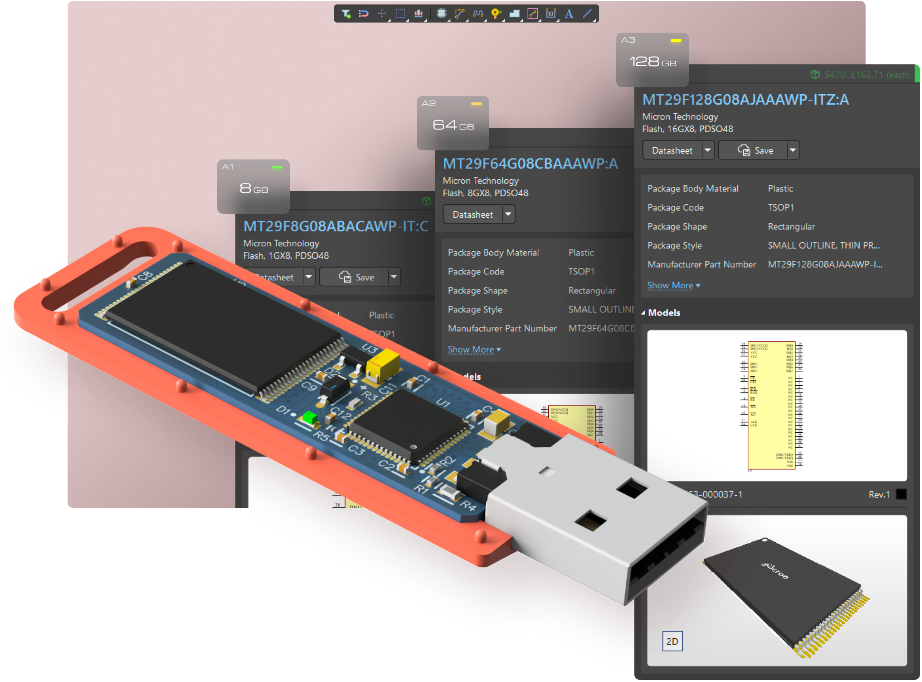
Task: Choose the draw line tool
Action: tap(587, 14)
